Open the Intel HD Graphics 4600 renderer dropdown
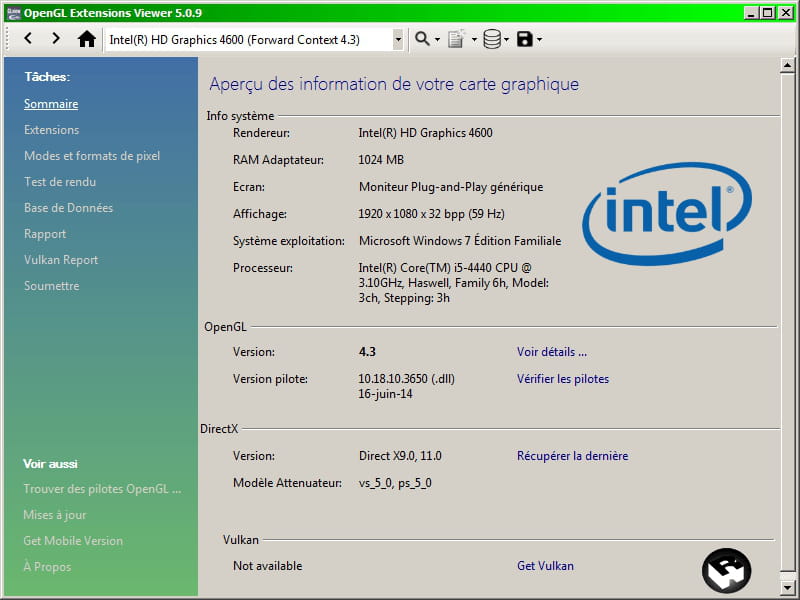This screenshot has width=800, height=600. point(398,39)
